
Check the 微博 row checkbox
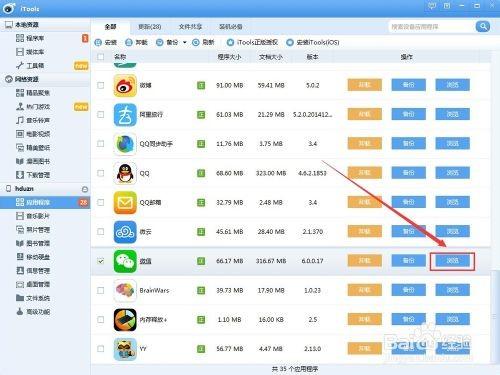point(100,85)
